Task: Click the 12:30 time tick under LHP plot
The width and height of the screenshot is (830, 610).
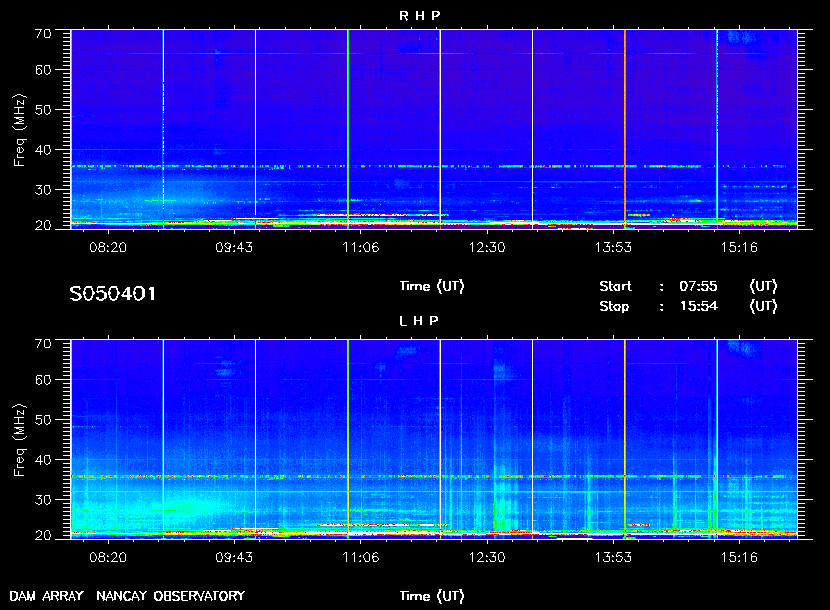Action: (486, 558)
